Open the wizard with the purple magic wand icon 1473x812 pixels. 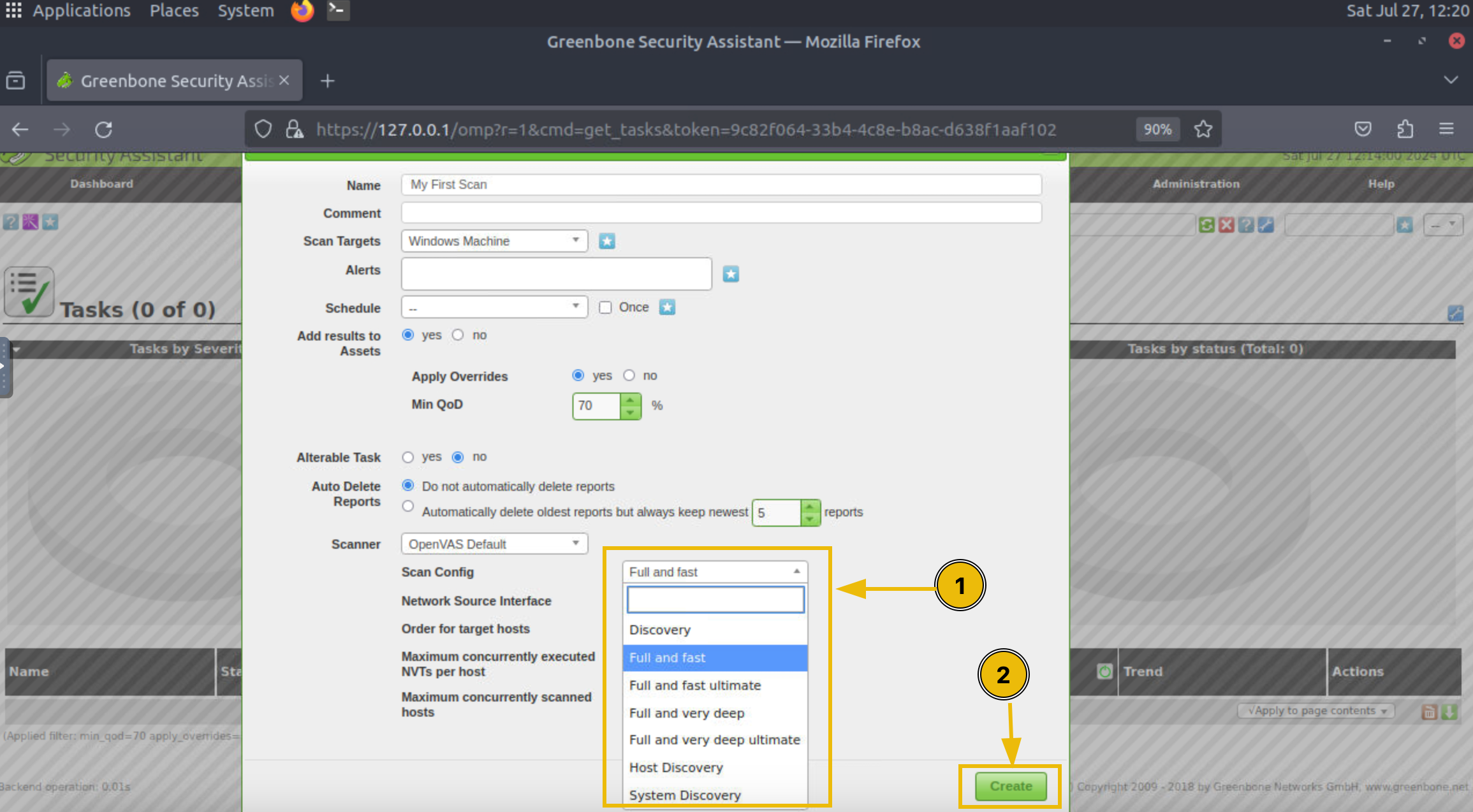pyautogui.click(x=30, y=222)
